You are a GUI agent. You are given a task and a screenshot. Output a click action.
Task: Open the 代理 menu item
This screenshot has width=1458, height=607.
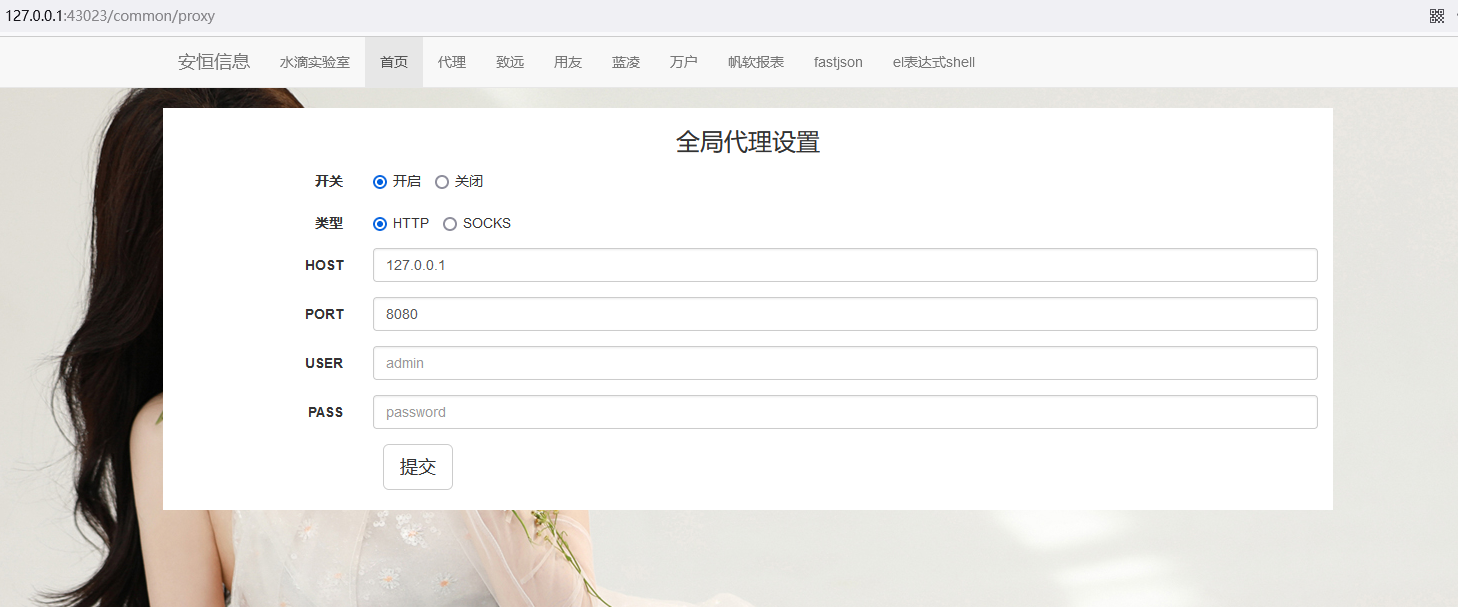click(x=452, y=62)
